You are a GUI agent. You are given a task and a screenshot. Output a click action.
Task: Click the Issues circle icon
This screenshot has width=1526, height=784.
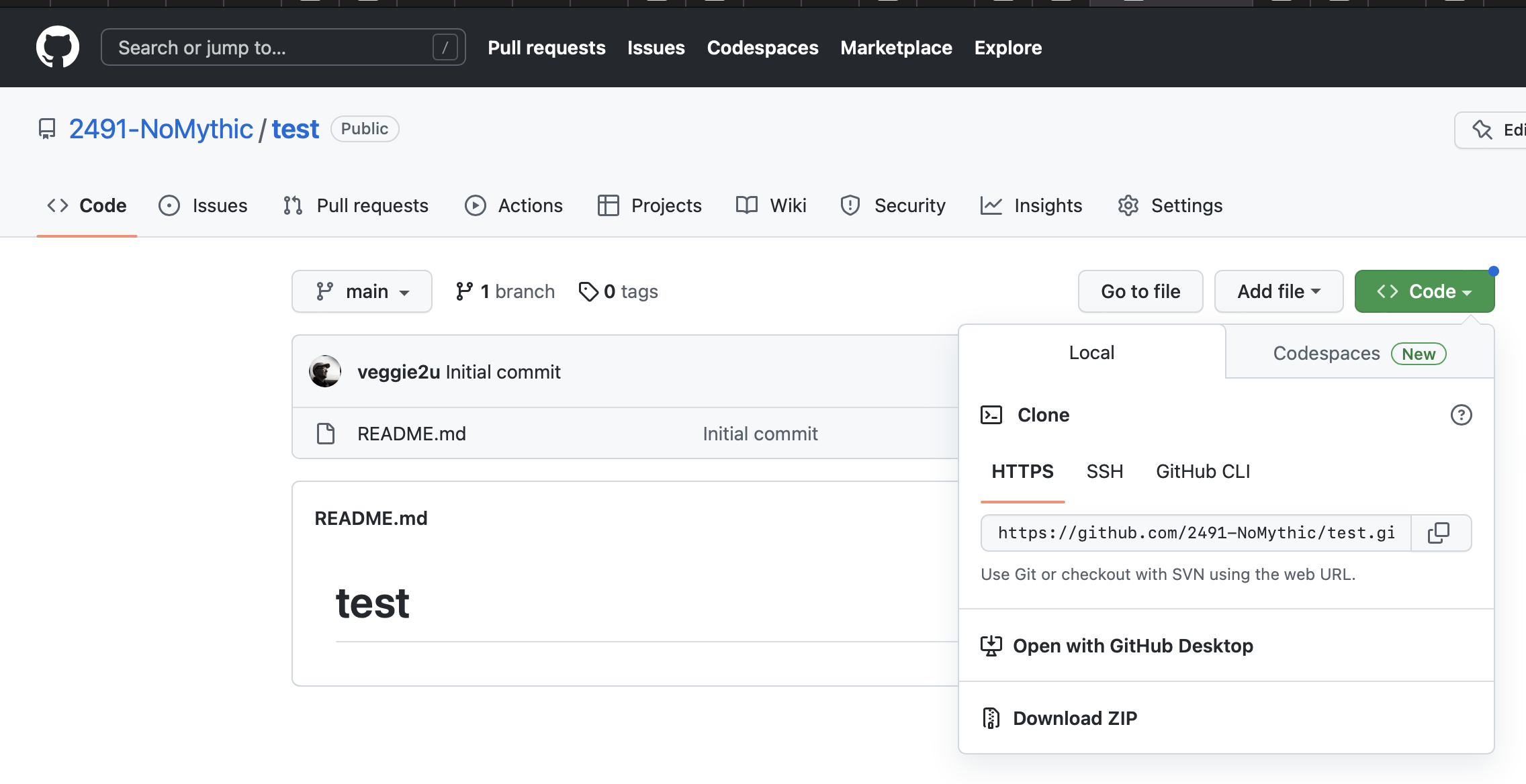coord(169,205)
